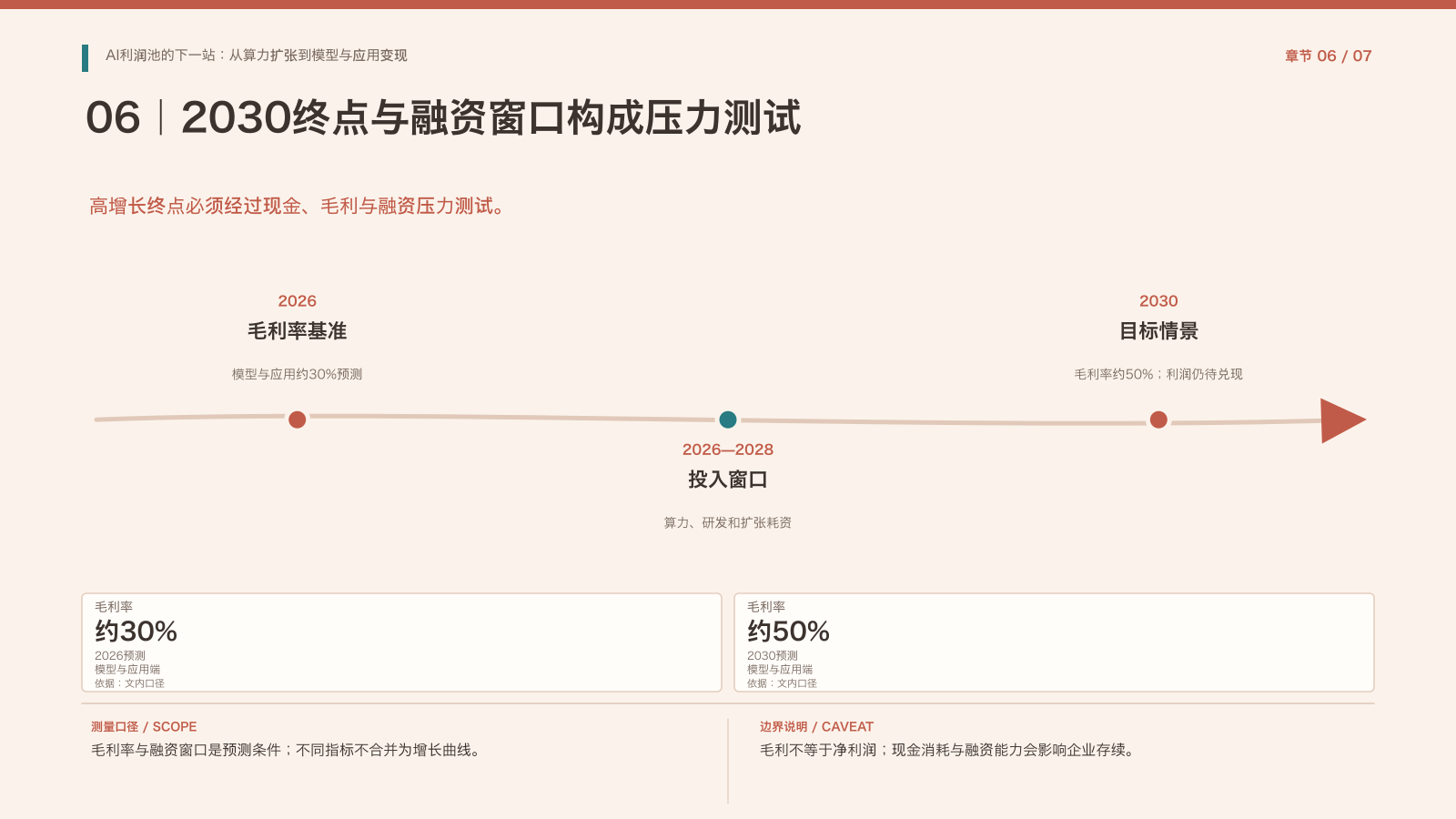Click the '2030预测' label in second card

coord(773,655)
